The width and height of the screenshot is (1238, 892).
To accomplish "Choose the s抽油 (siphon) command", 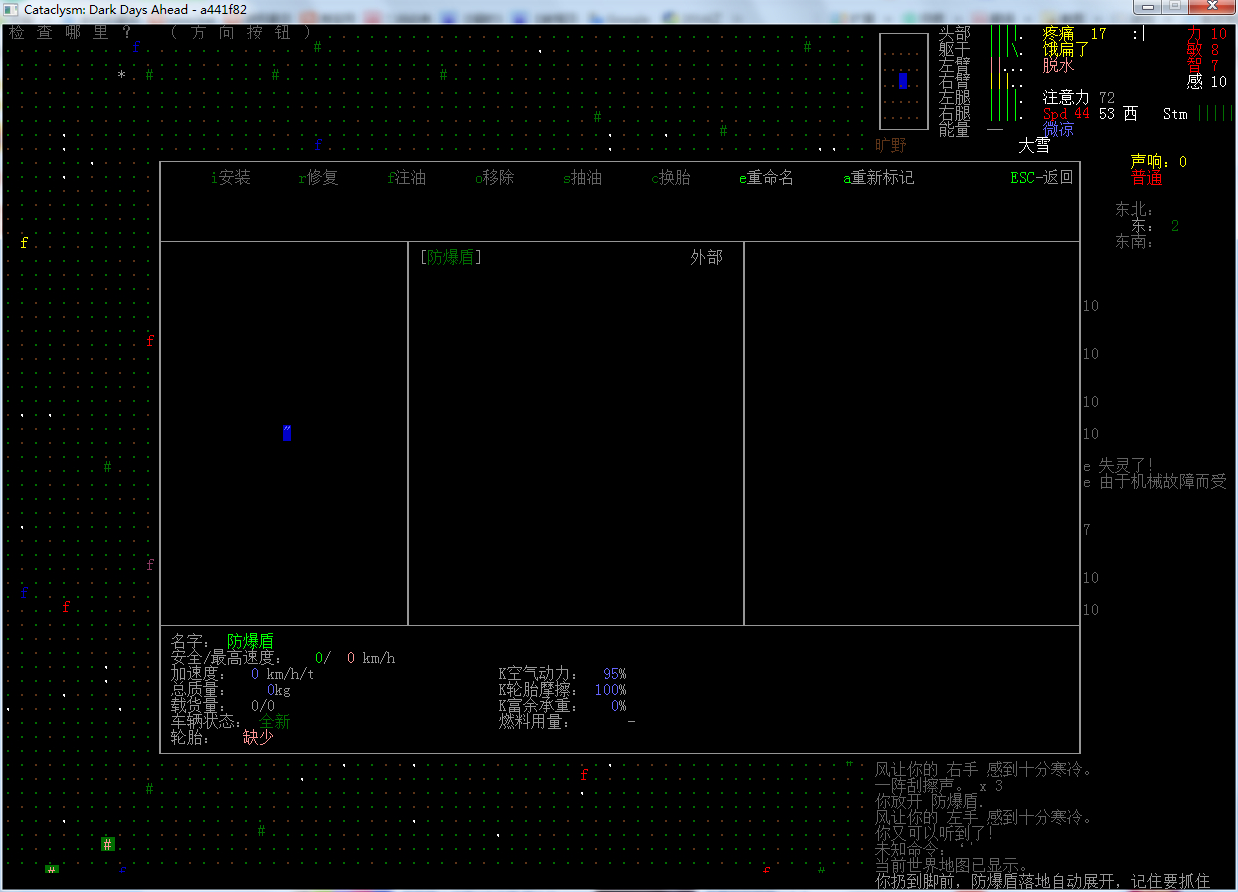I will [x=583, y=178].
